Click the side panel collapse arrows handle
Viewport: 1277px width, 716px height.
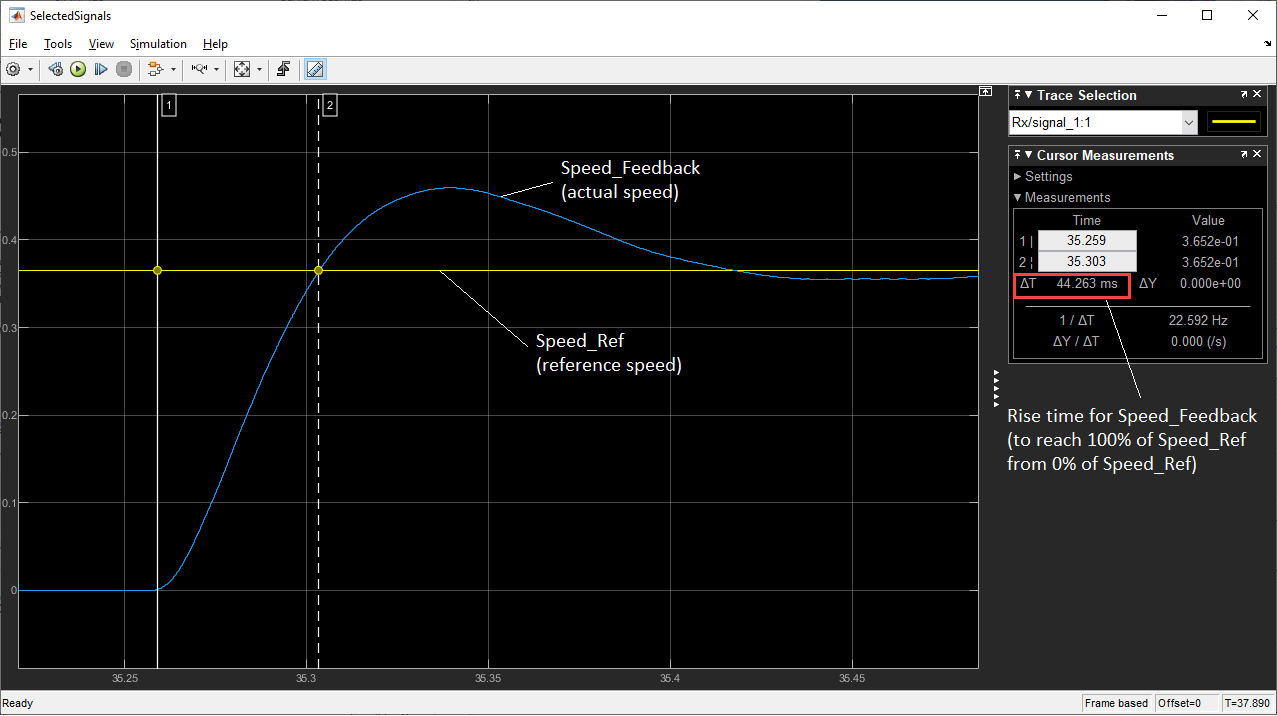(x=996, y=388)
